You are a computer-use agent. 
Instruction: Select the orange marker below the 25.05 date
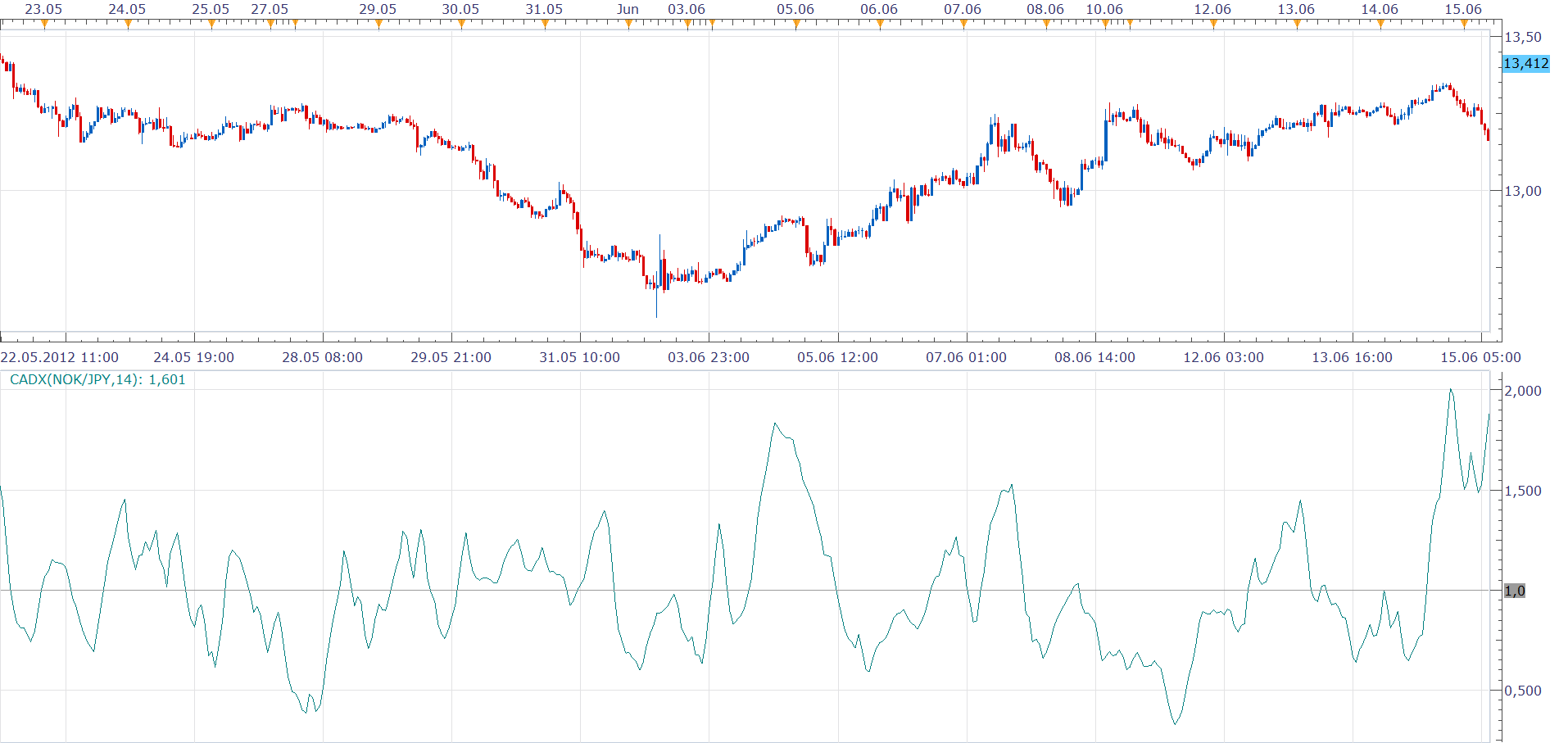(x=211, y=24)
